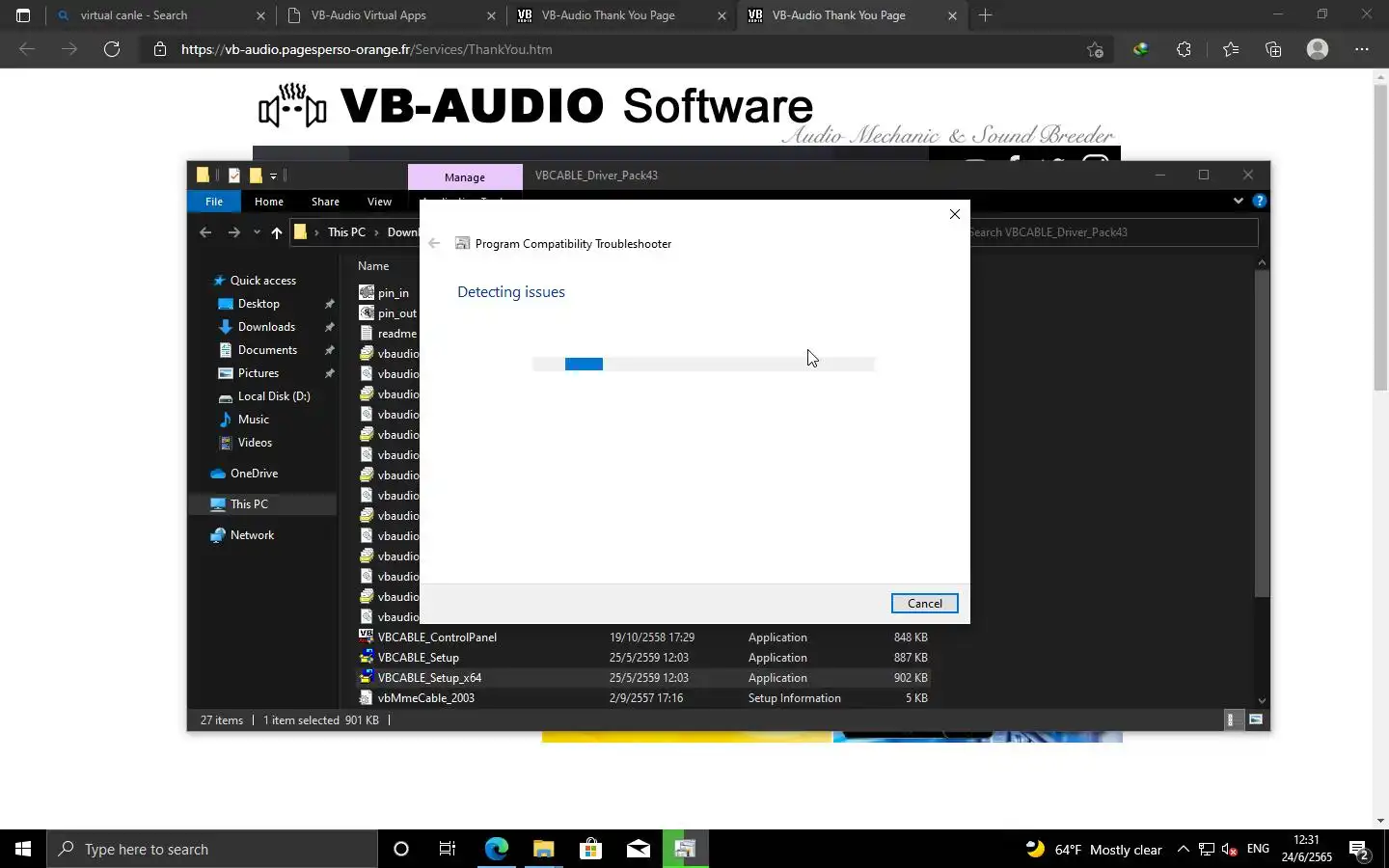
Task: Open Mail app from taskbar
Action: point(638,849)
